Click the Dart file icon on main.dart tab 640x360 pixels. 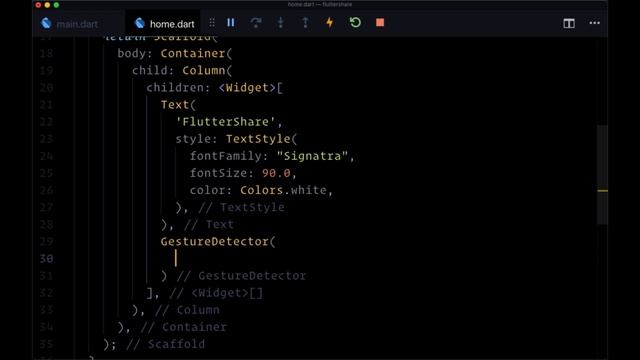pyautogui.click(x=46, y=23)
